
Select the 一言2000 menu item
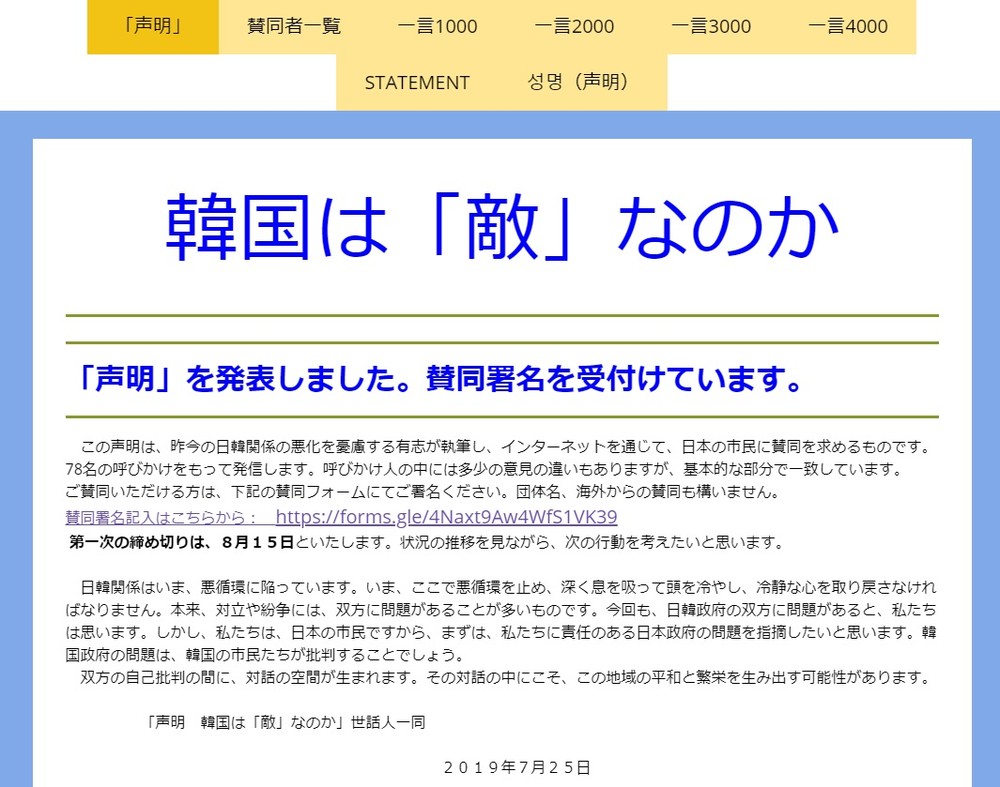pyautogui.click(x=574, y=26)
